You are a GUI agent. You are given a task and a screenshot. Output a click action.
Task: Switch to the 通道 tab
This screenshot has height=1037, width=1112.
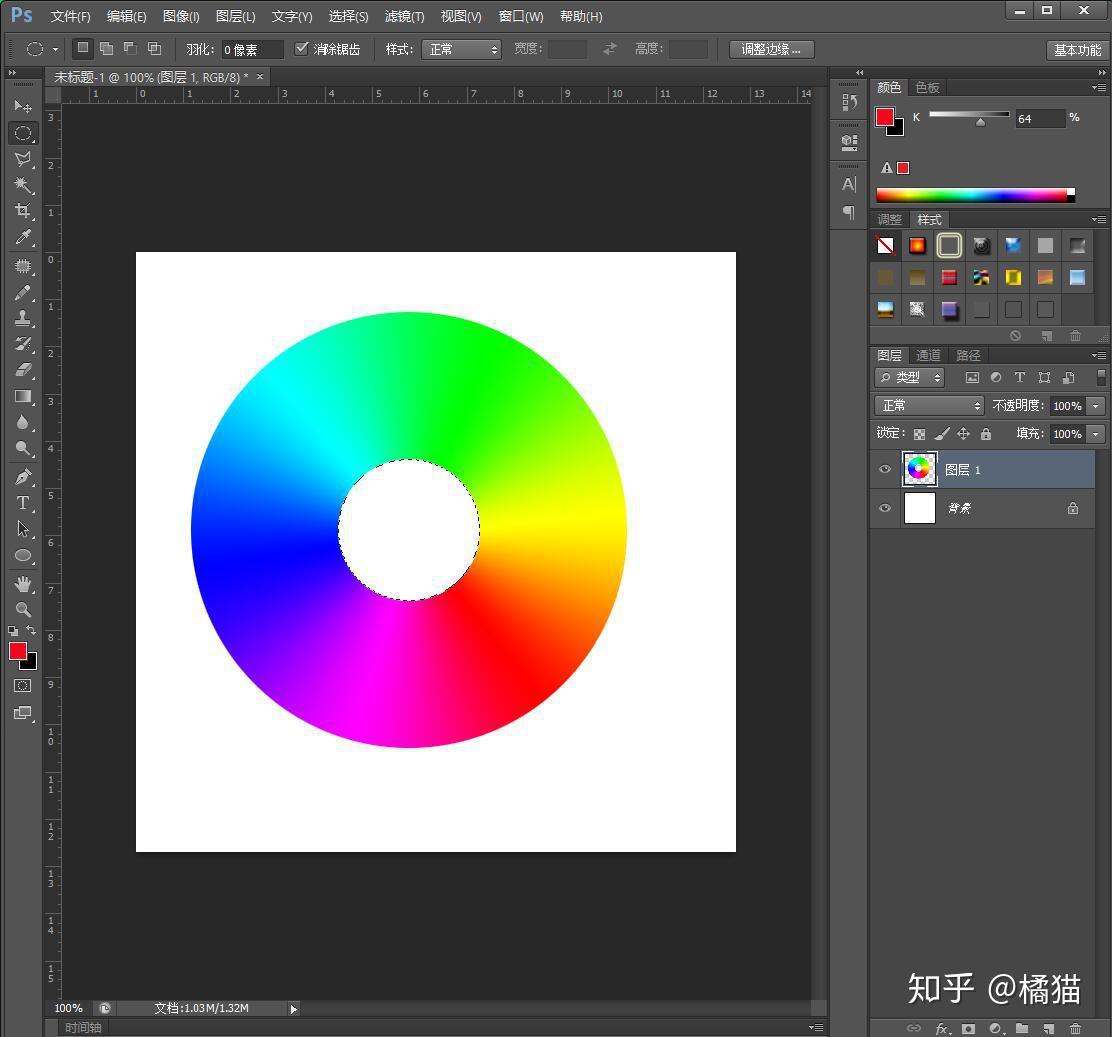(x=927, y=354)
